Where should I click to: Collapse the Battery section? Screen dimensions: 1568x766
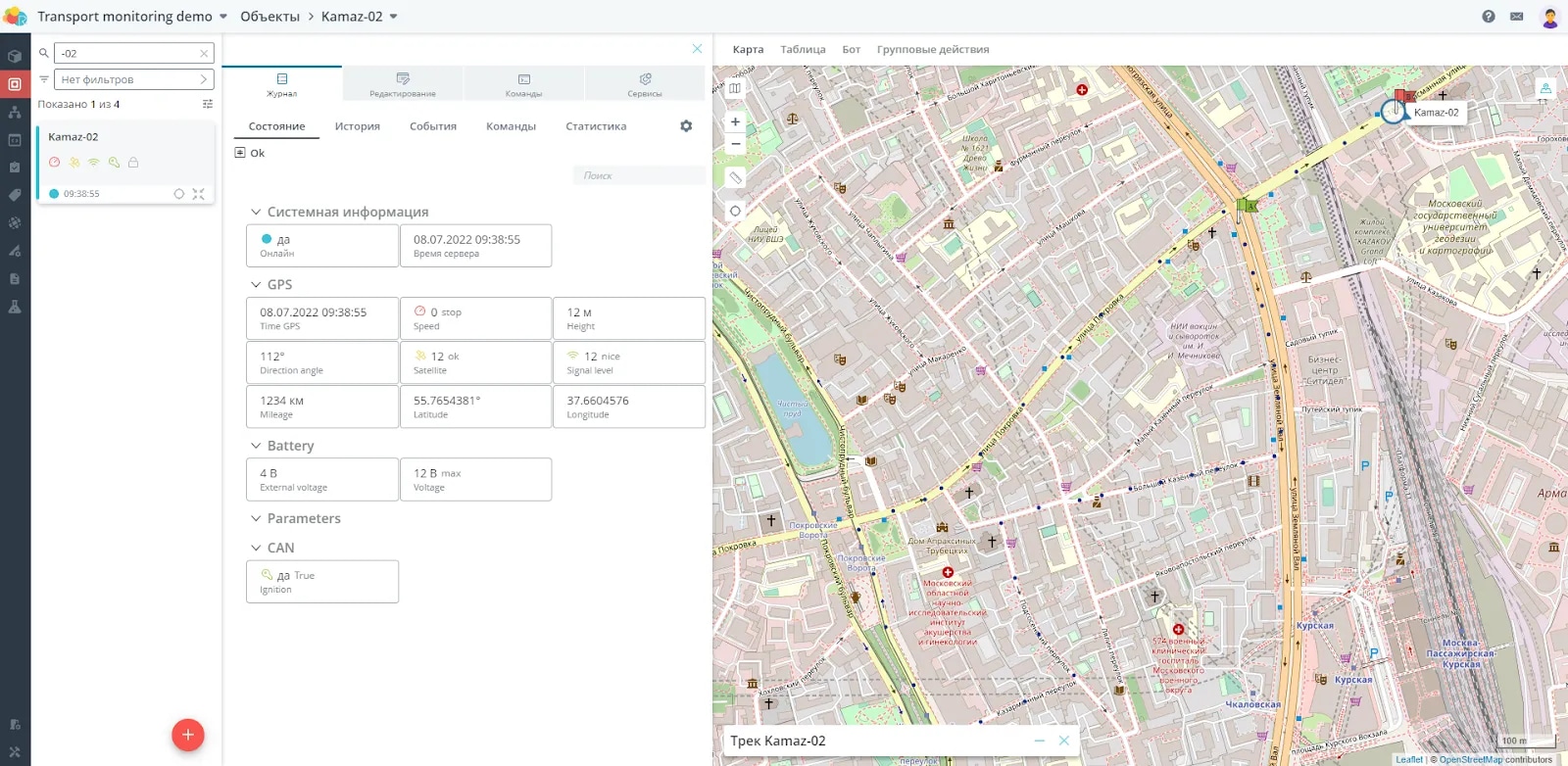coord(256,446)
